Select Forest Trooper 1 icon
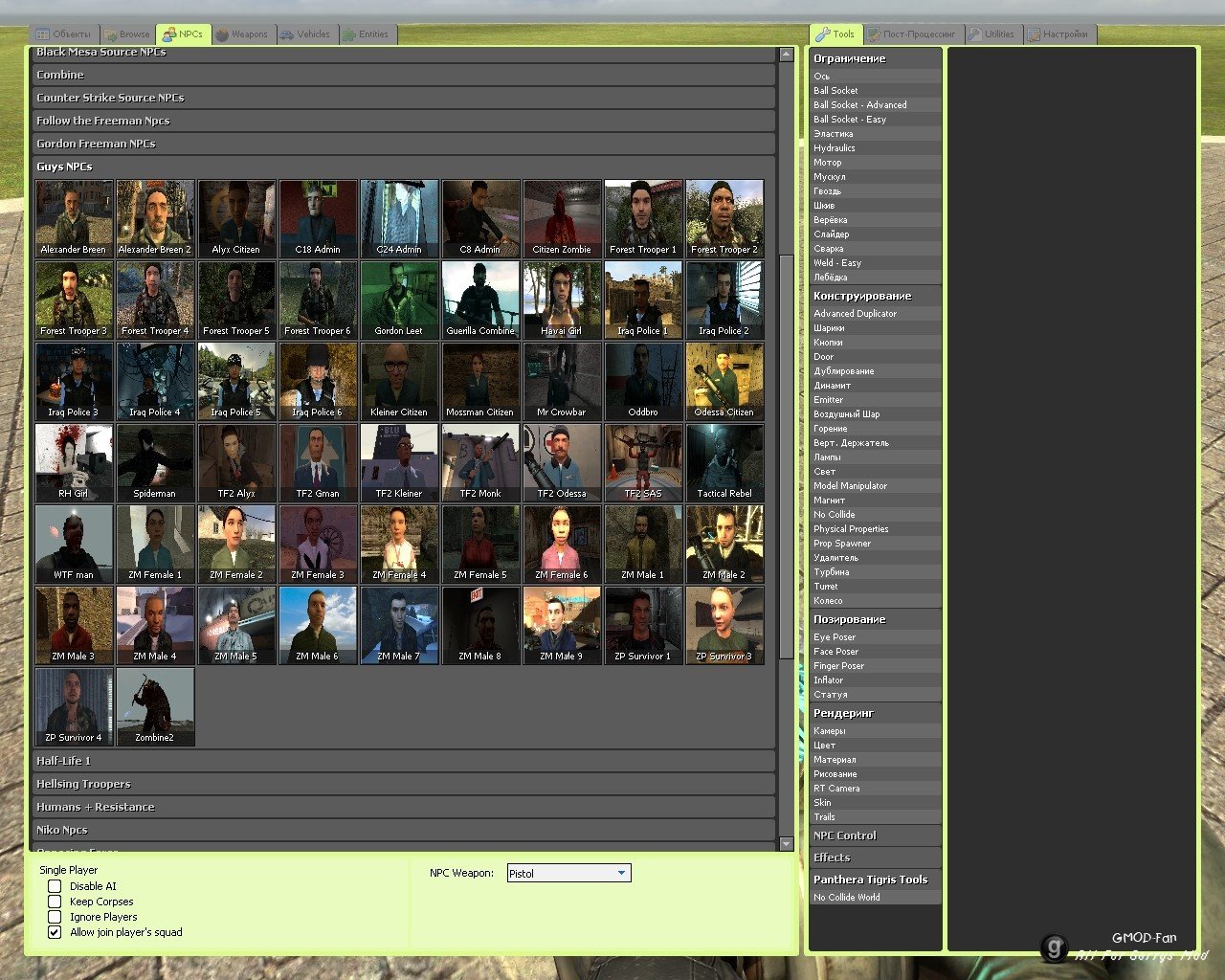1225x980 pixels. pyautogui.click(x=643, y=219)
